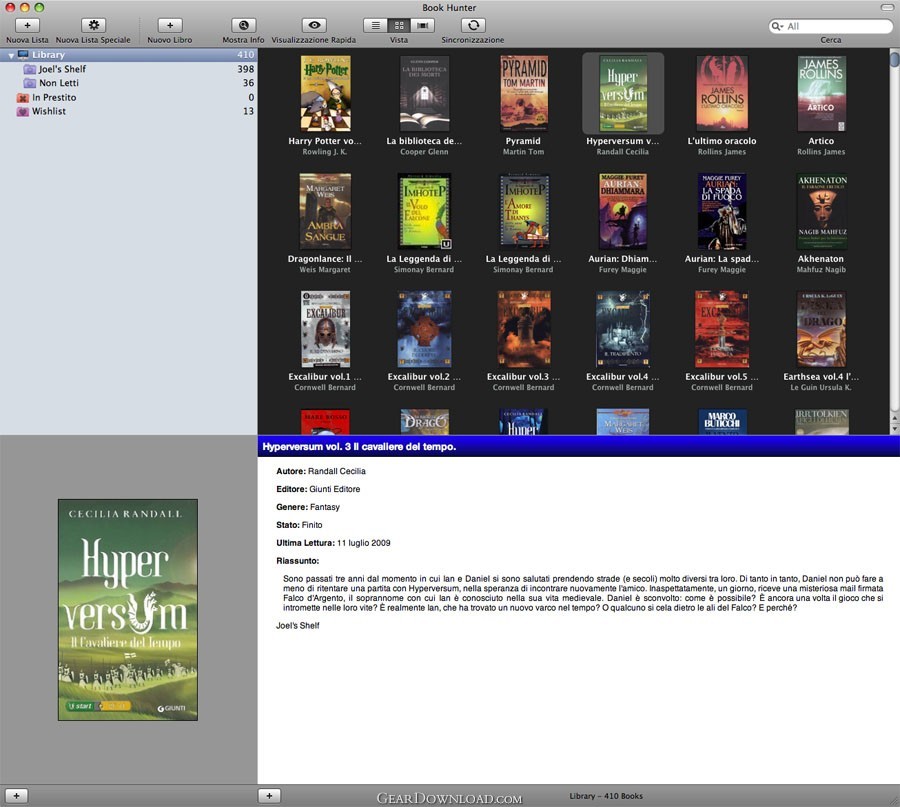
Task: Click the Cerca search field
Action: pos(831,26)
